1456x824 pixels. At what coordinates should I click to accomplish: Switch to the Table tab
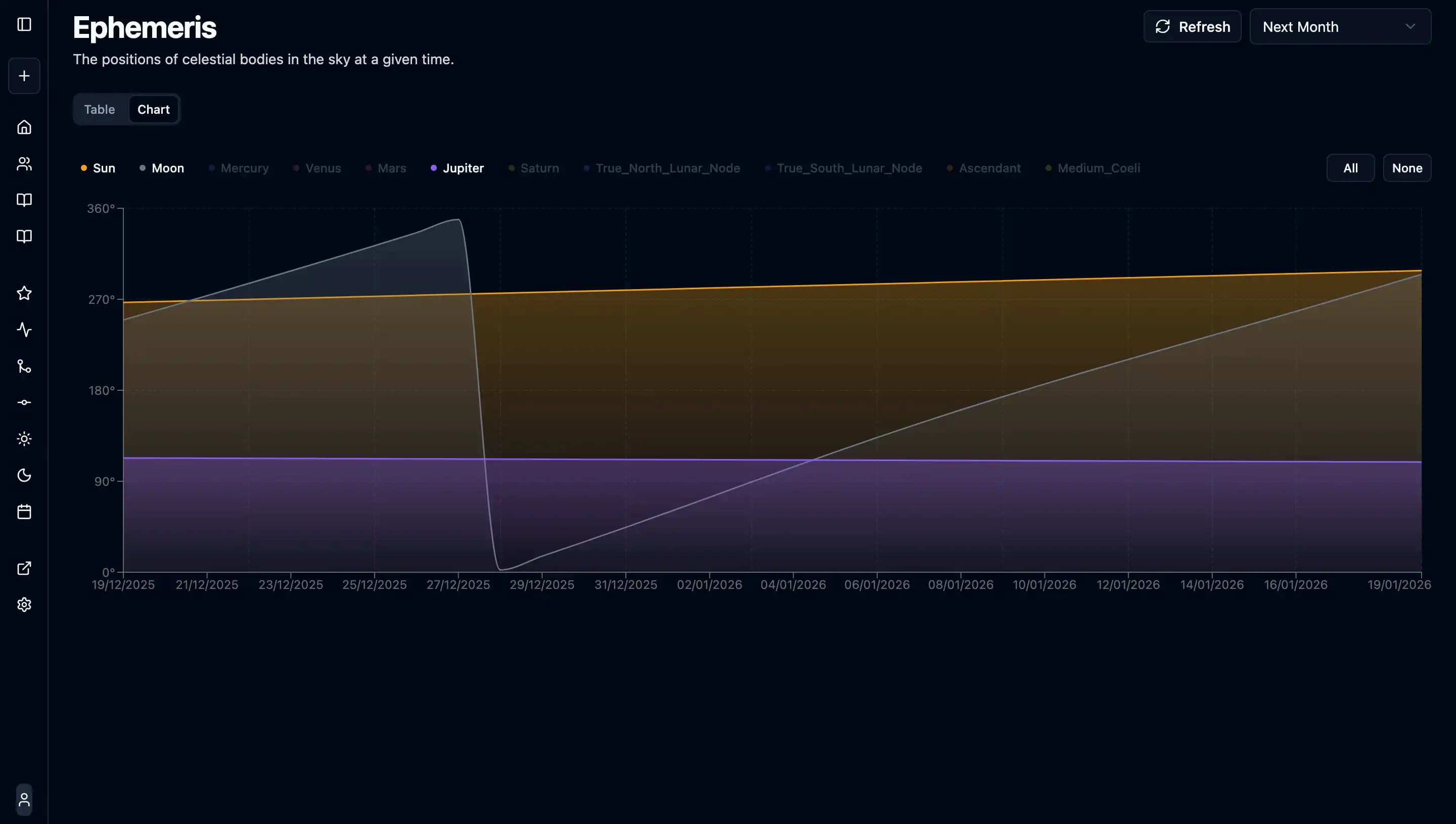[x=100, y=109]
